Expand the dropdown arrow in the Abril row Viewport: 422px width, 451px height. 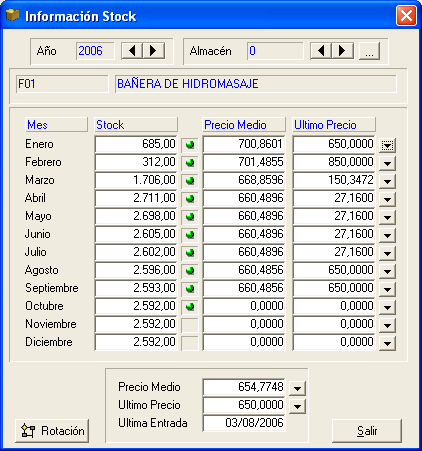387,199
